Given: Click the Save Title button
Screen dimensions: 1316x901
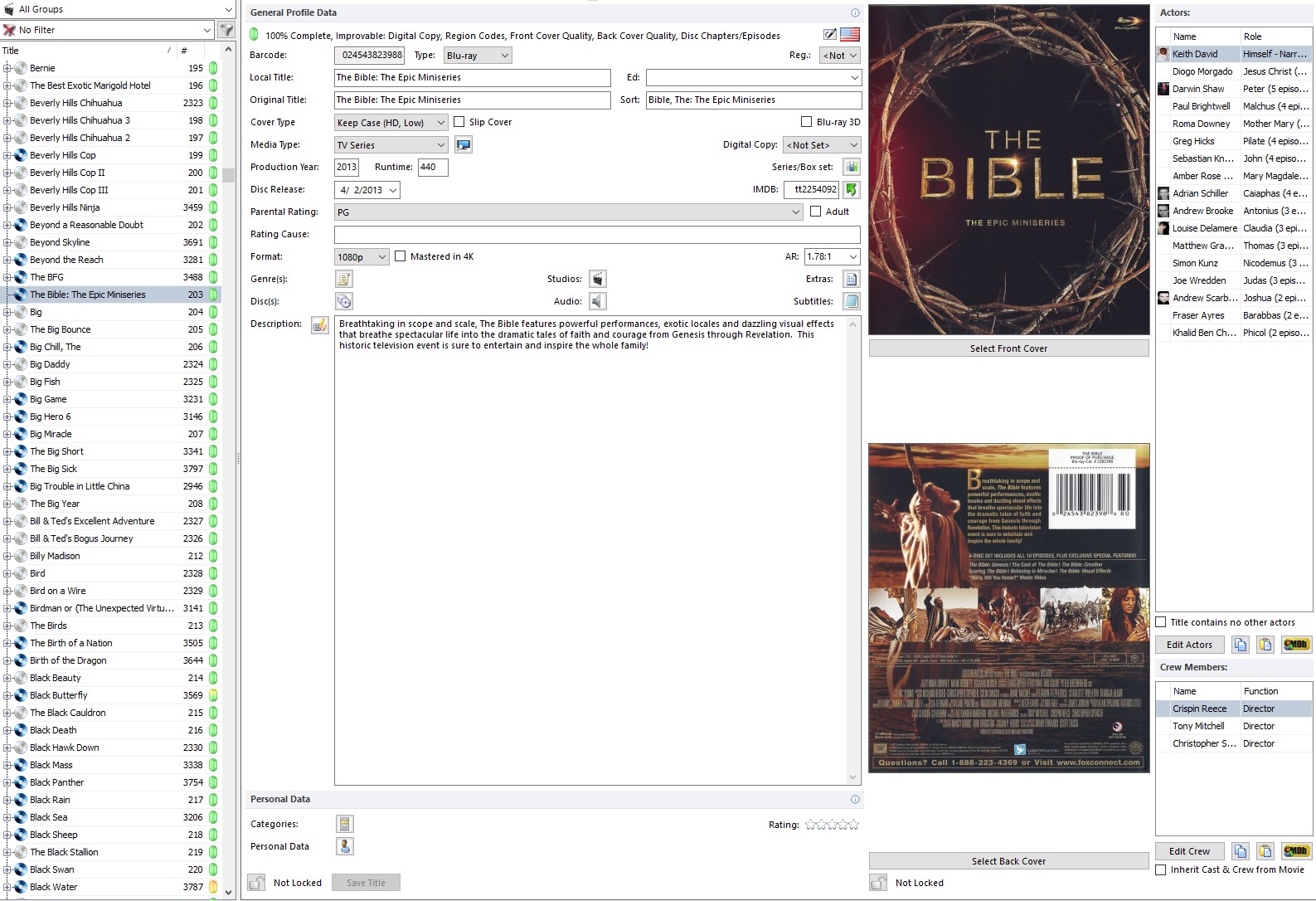Looking at the screenshot, I should point(366,883).
